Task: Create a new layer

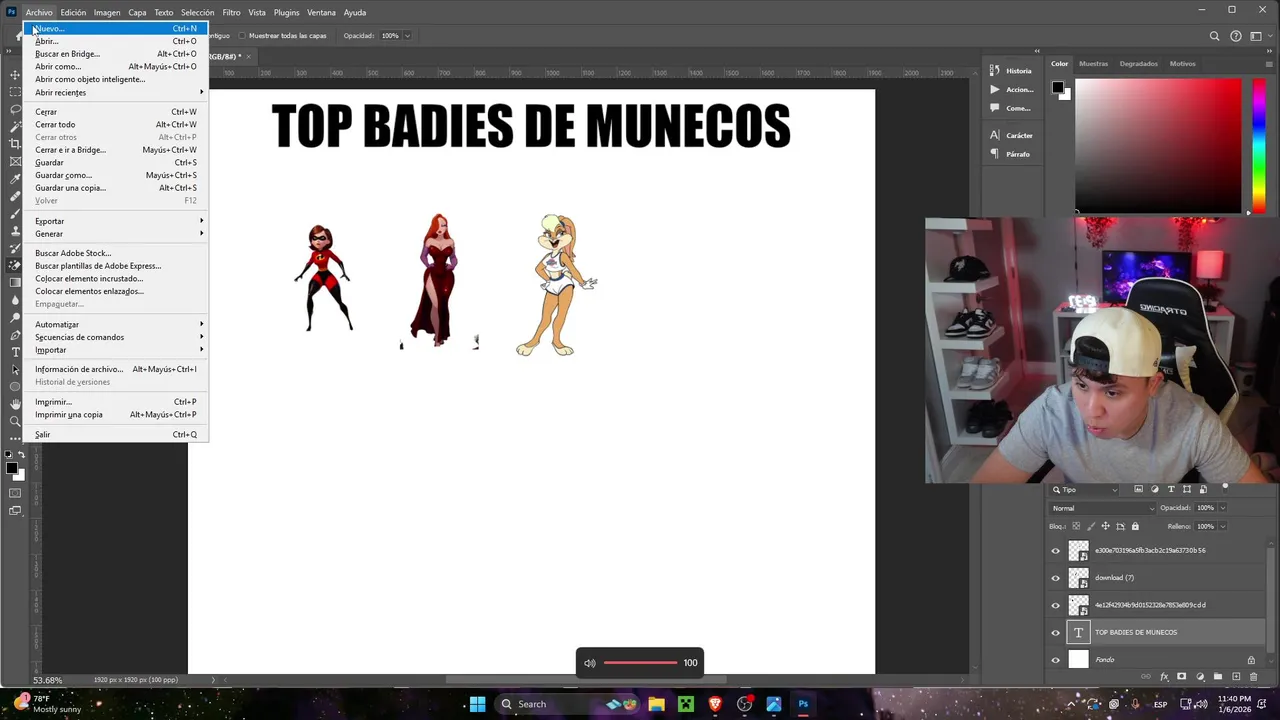Action: click(x=1236, y=676)
